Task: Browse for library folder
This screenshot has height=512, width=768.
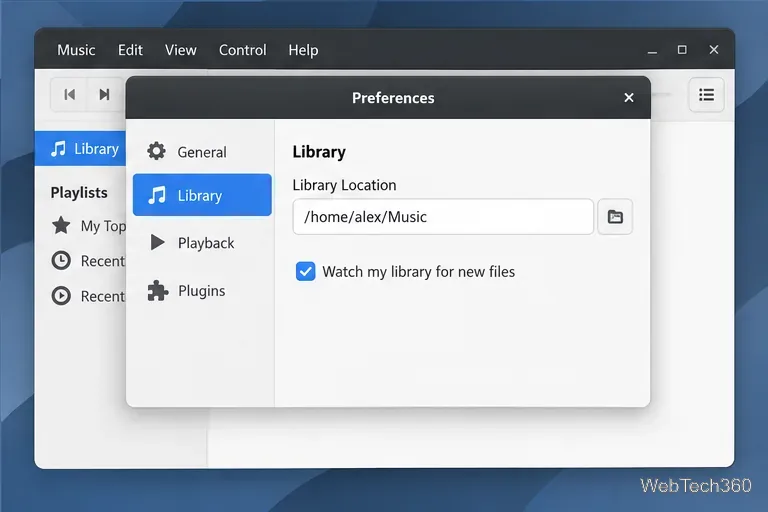Action: point(615,217)
